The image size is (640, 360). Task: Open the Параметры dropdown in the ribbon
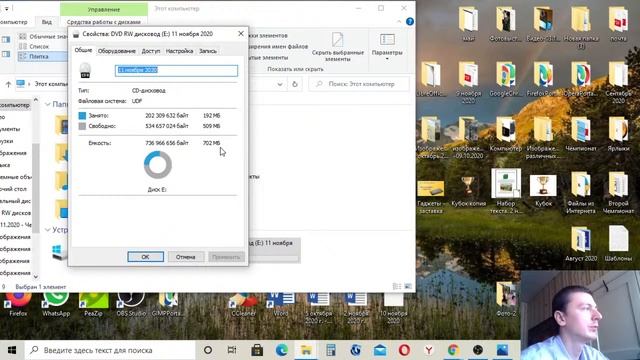coord(387,47)
